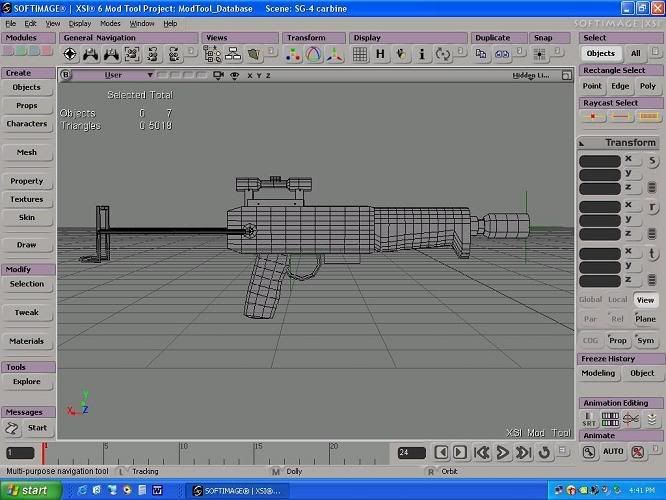The width and height of the screenshot is (666, 500).
Task: Open the Modes menu
Action: [110, 23]
